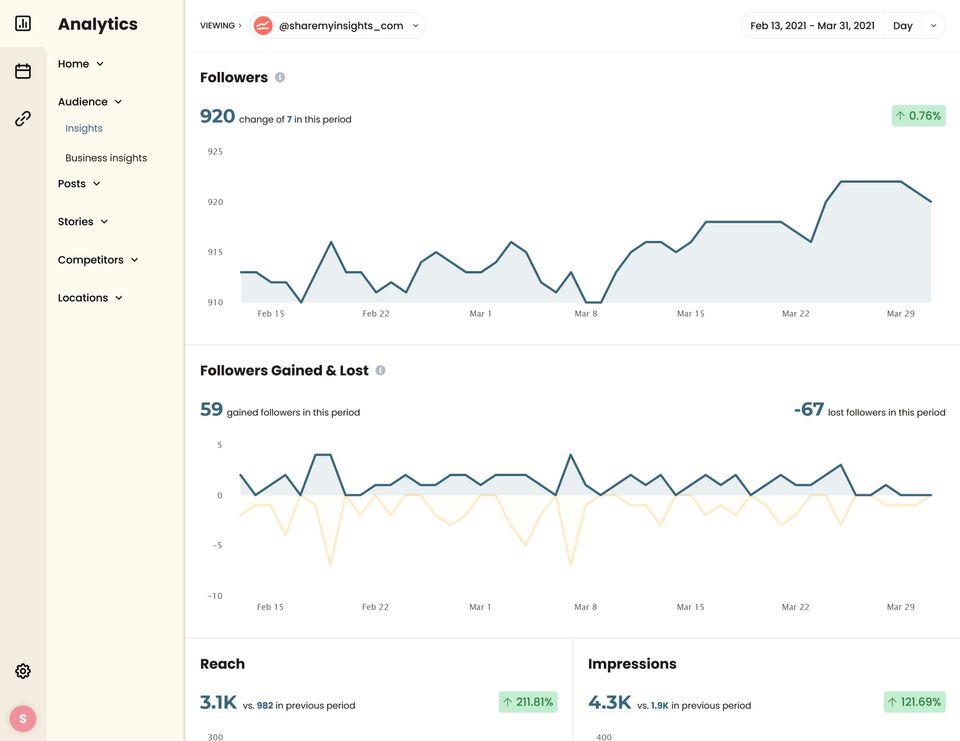Expand the Stories menu section
The height and width of the screenshot is (741, 960).
click(83, 222)
